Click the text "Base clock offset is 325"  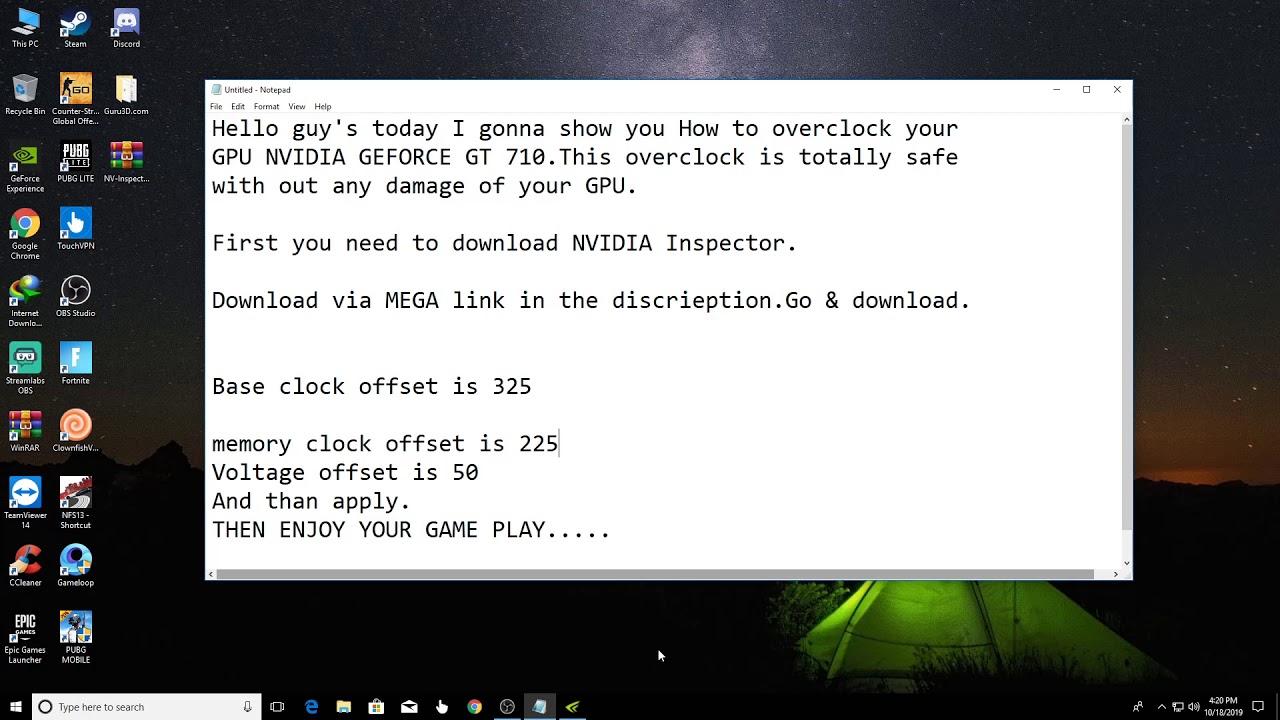371,386
